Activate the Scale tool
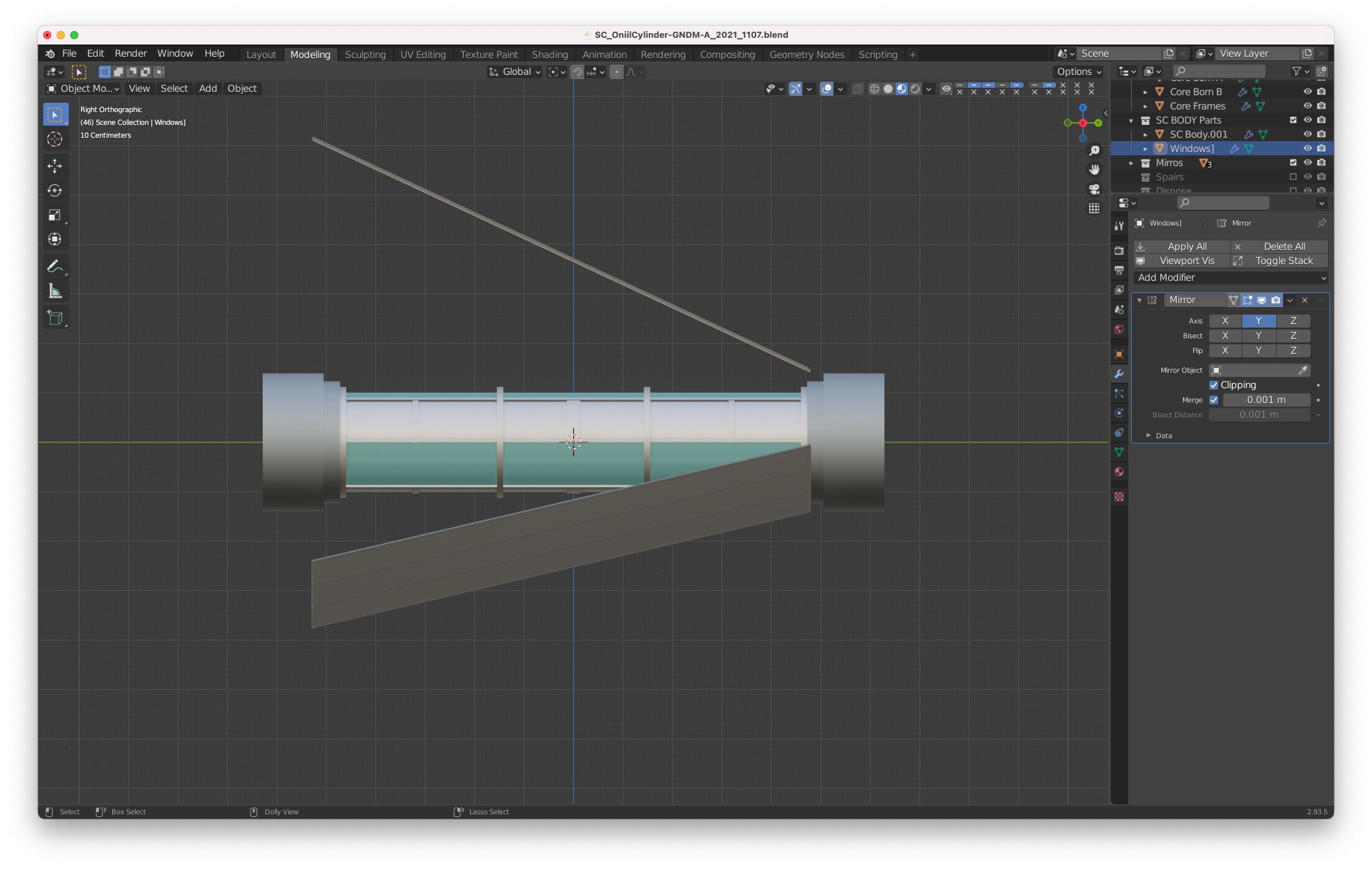This screenshot has height=869, width=1372. click(x=55, y=215)
